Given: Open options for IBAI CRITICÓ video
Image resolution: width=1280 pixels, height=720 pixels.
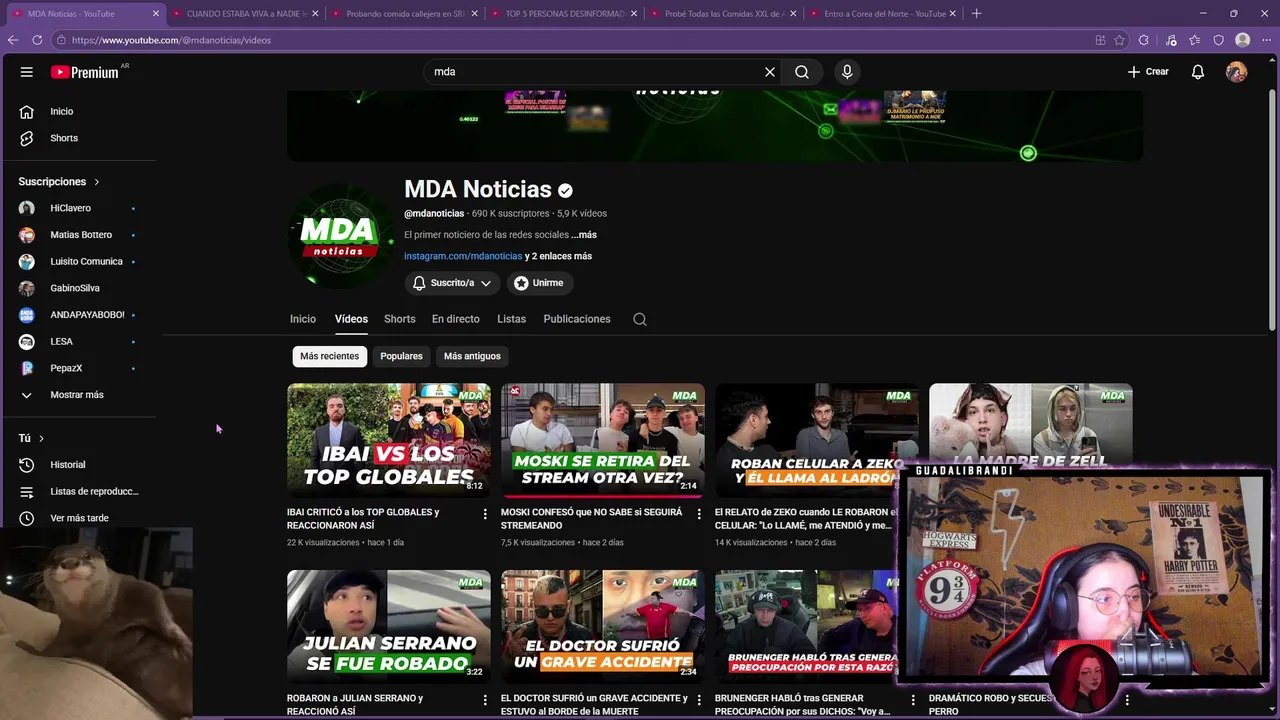Looking at the screenshot, I should [x=485, y=513].
